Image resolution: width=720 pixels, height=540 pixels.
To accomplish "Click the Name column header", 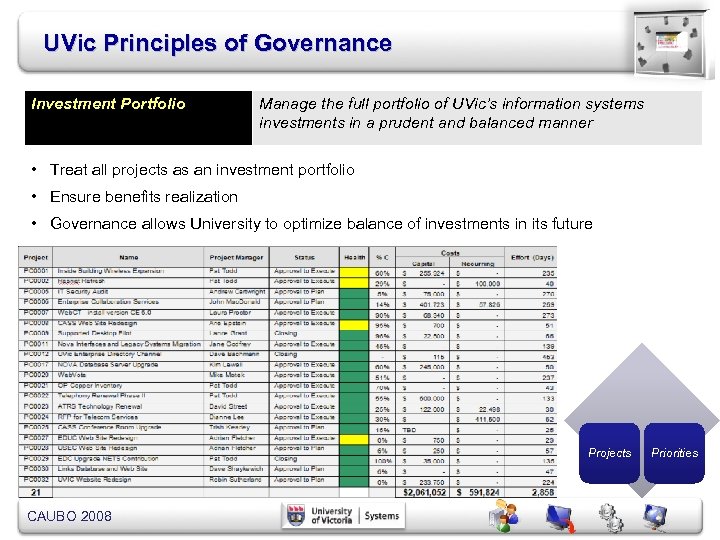I will click(x=129, y=257).
